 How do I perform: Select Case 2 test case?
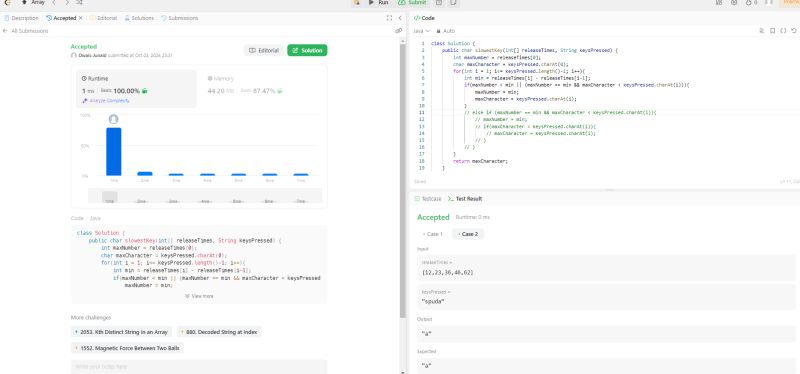point(468,234)
